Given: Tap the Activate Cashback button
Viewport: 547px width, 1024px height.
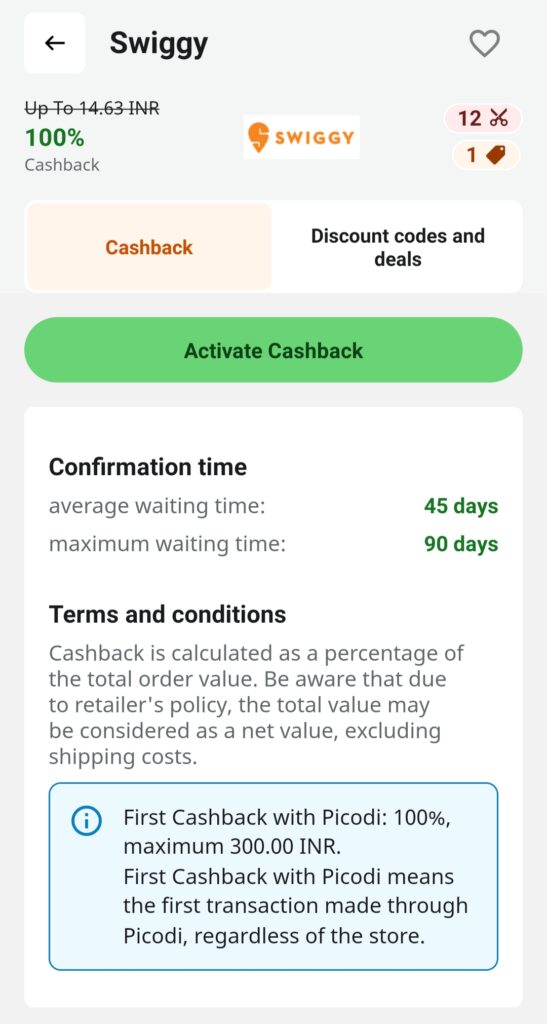Looking at the screenshot, I should click(274, 350).
